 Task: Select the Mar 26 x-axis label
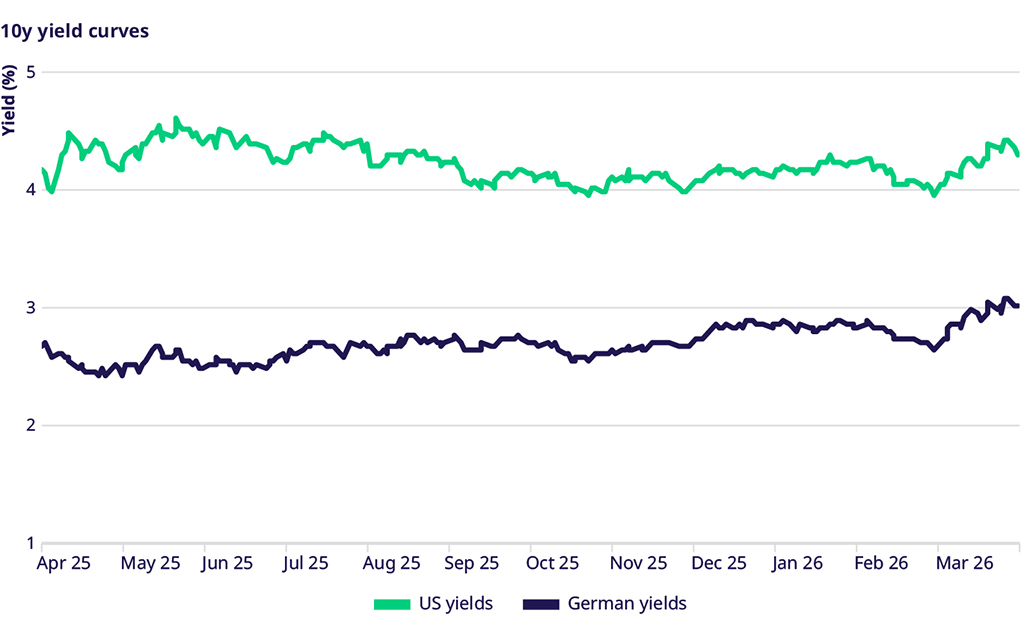coord(962,563)
